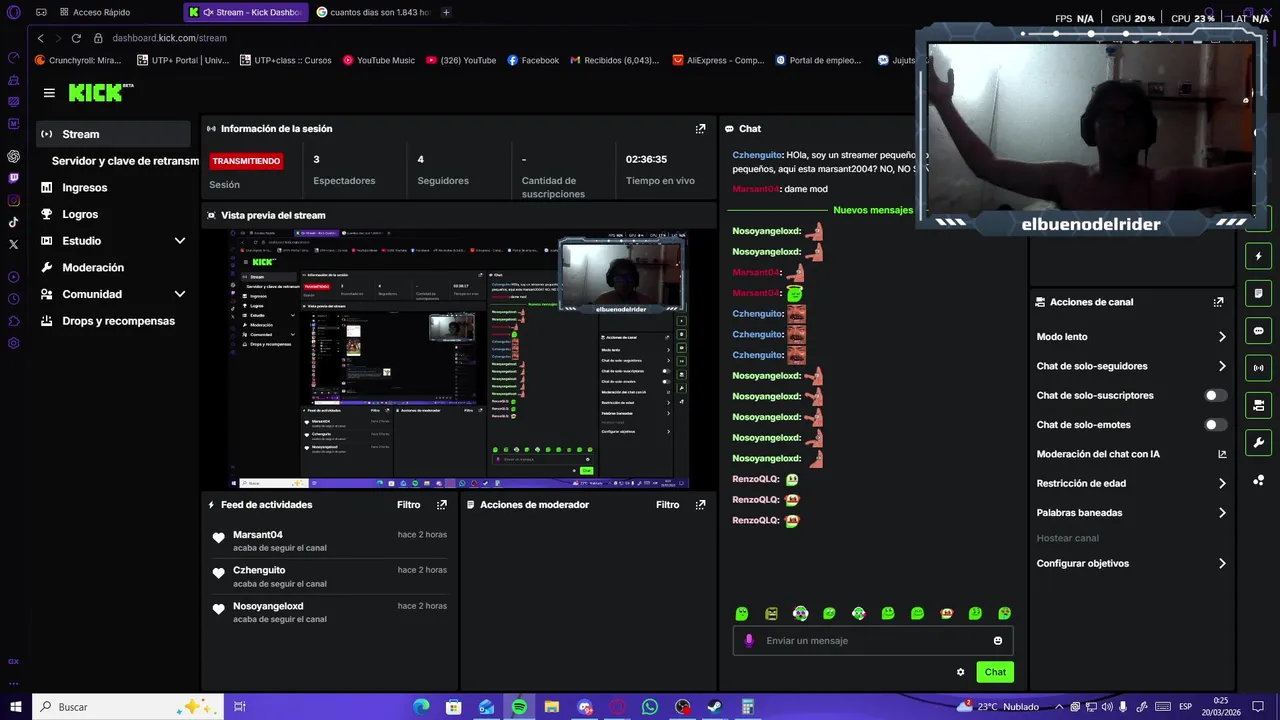The width and height of the screenshot is (1280, 720).
Task: Toggle Chat de solo-emotes switch
Action: [1215, 425]
